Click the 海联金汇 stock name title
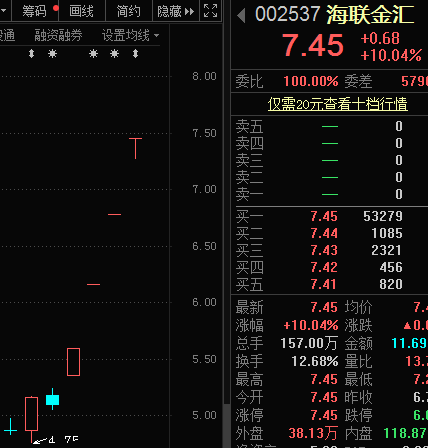This screenshot has width=428, height=448. tap(370, 15)
